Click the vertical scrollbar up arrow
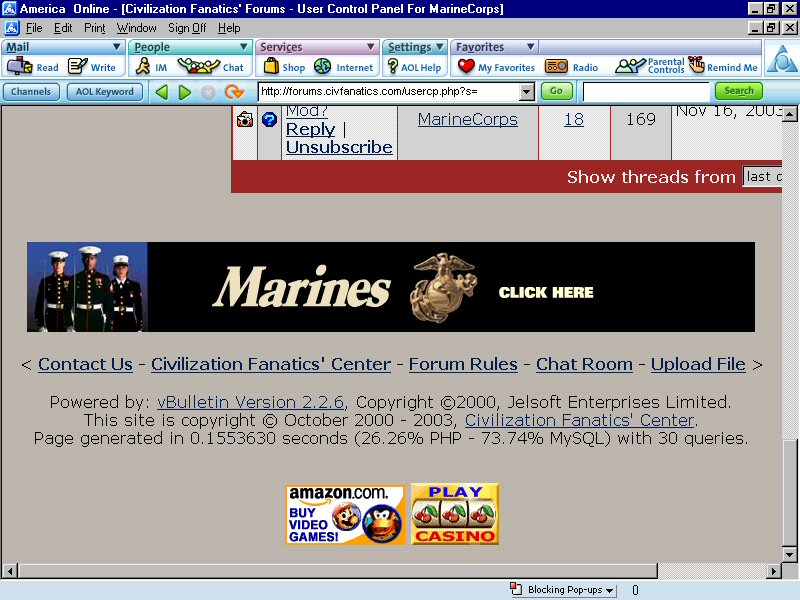 tap(789, 114)
